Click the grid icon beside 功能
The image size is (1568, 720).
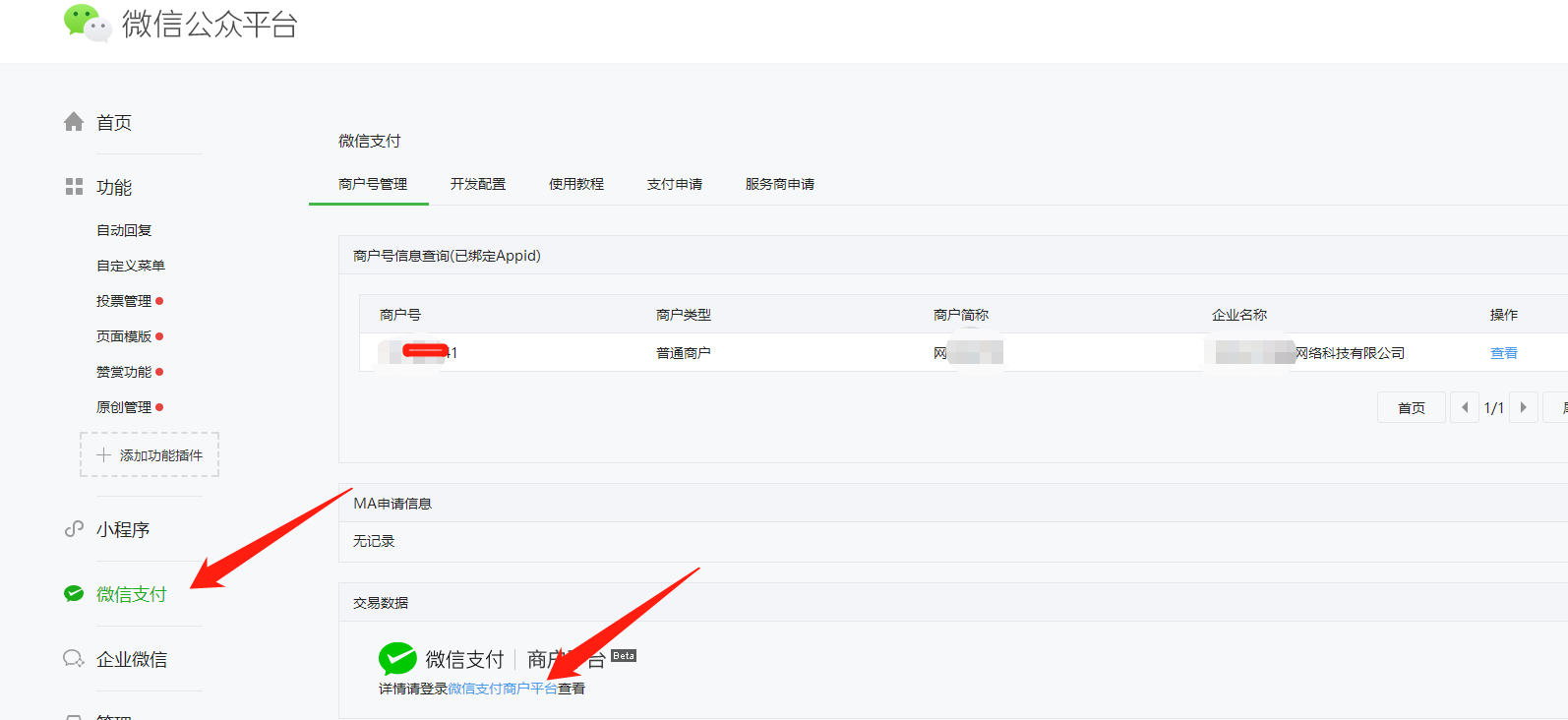tap(74, 187)
